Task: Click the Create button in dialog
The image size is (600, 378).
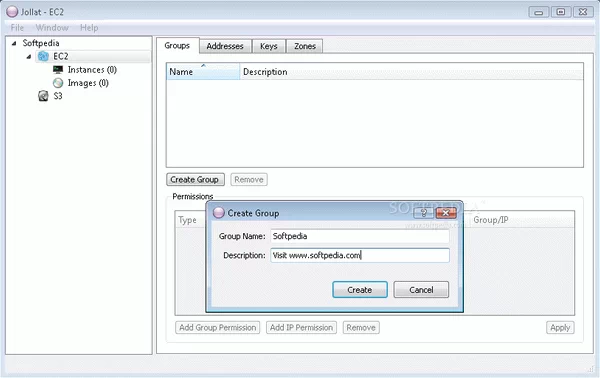Action: click(x=360, y=290)
